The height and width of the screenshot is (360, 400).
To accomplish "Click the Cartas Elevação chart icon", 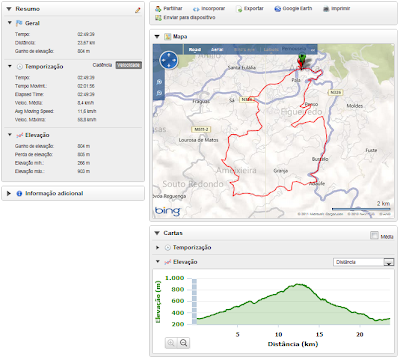I will point(168,262).
